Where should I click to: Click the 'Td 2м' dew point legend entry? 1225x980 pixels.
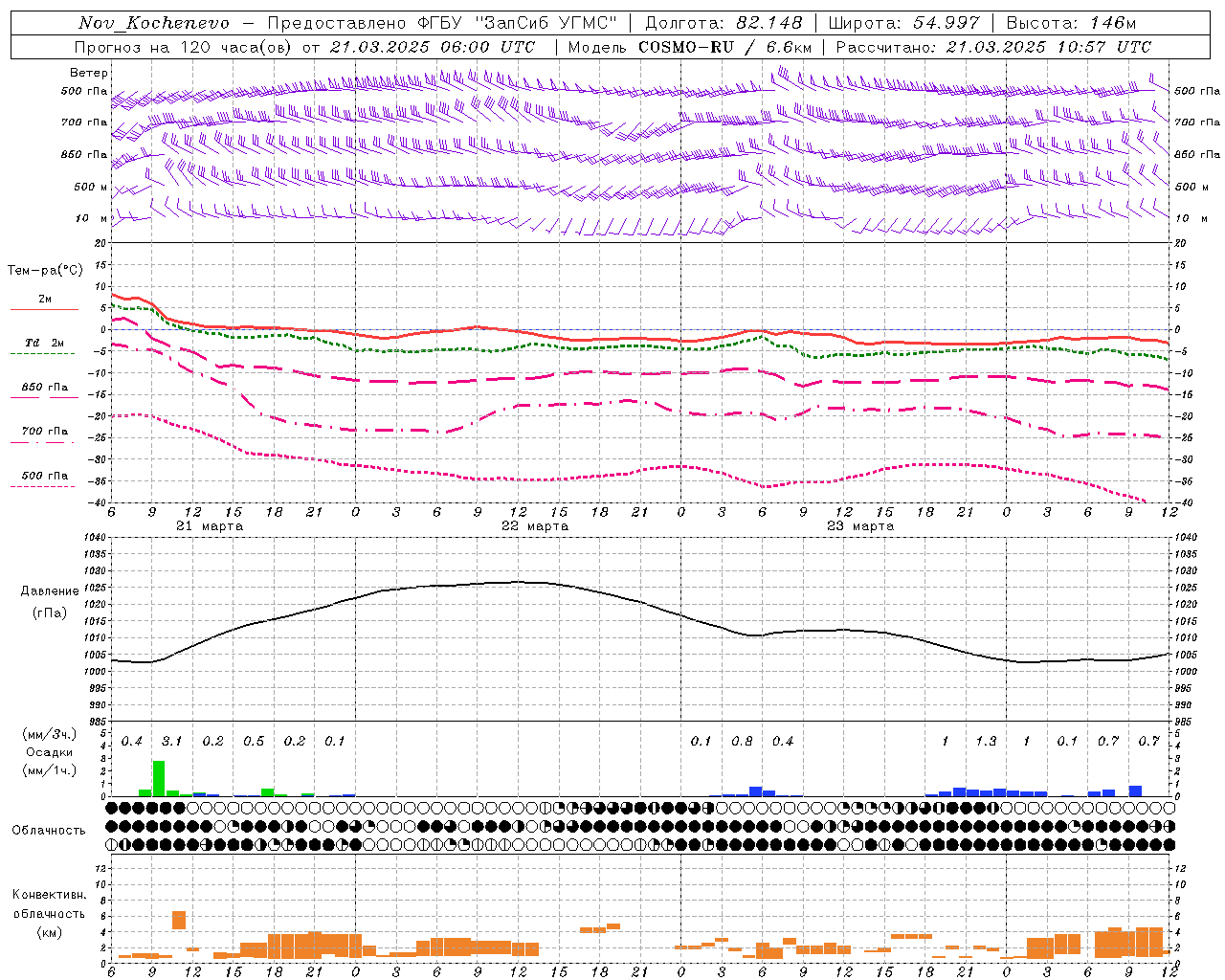(45, 343)
